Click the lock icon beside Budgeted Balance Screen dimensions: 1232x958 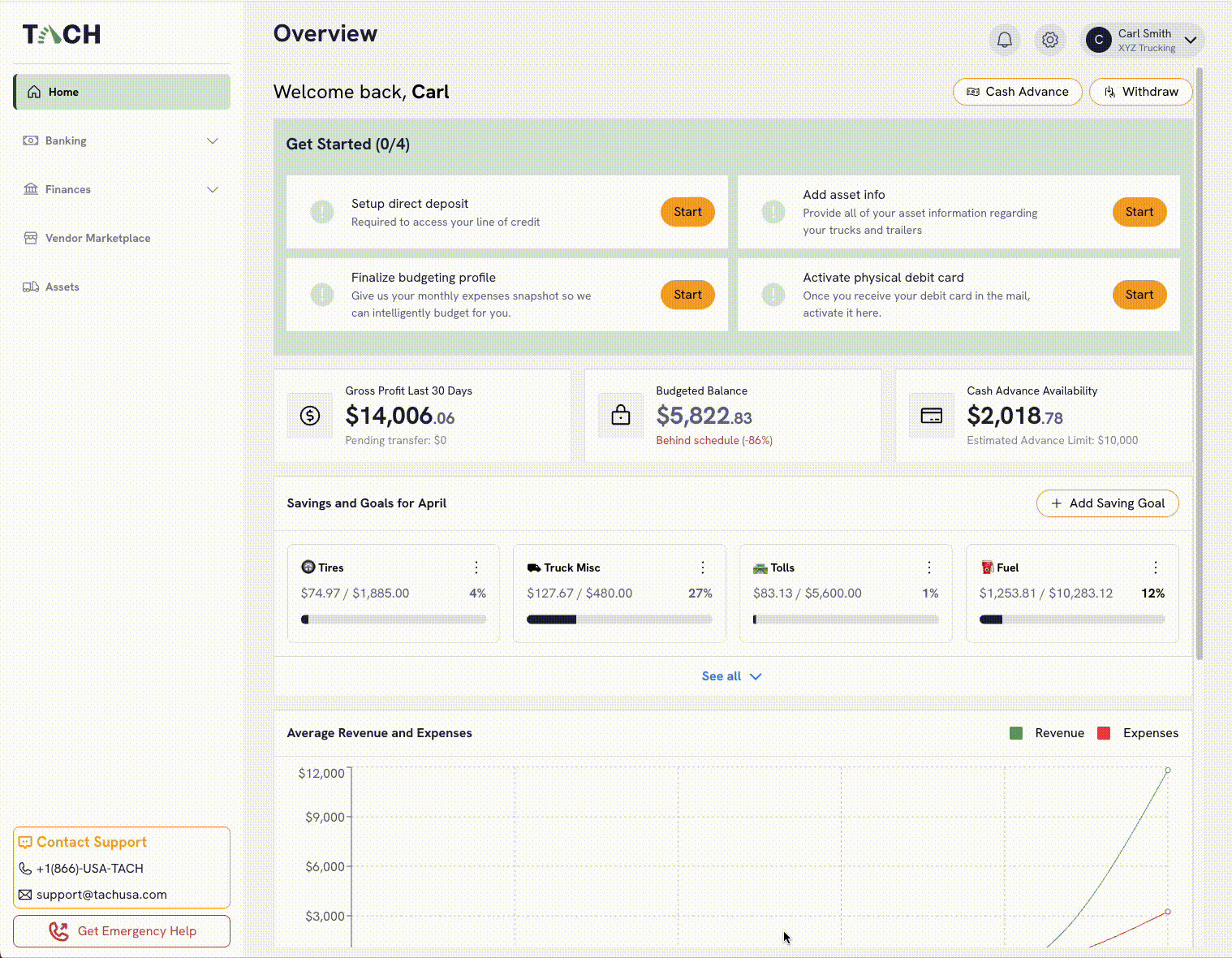coord(621,416)
